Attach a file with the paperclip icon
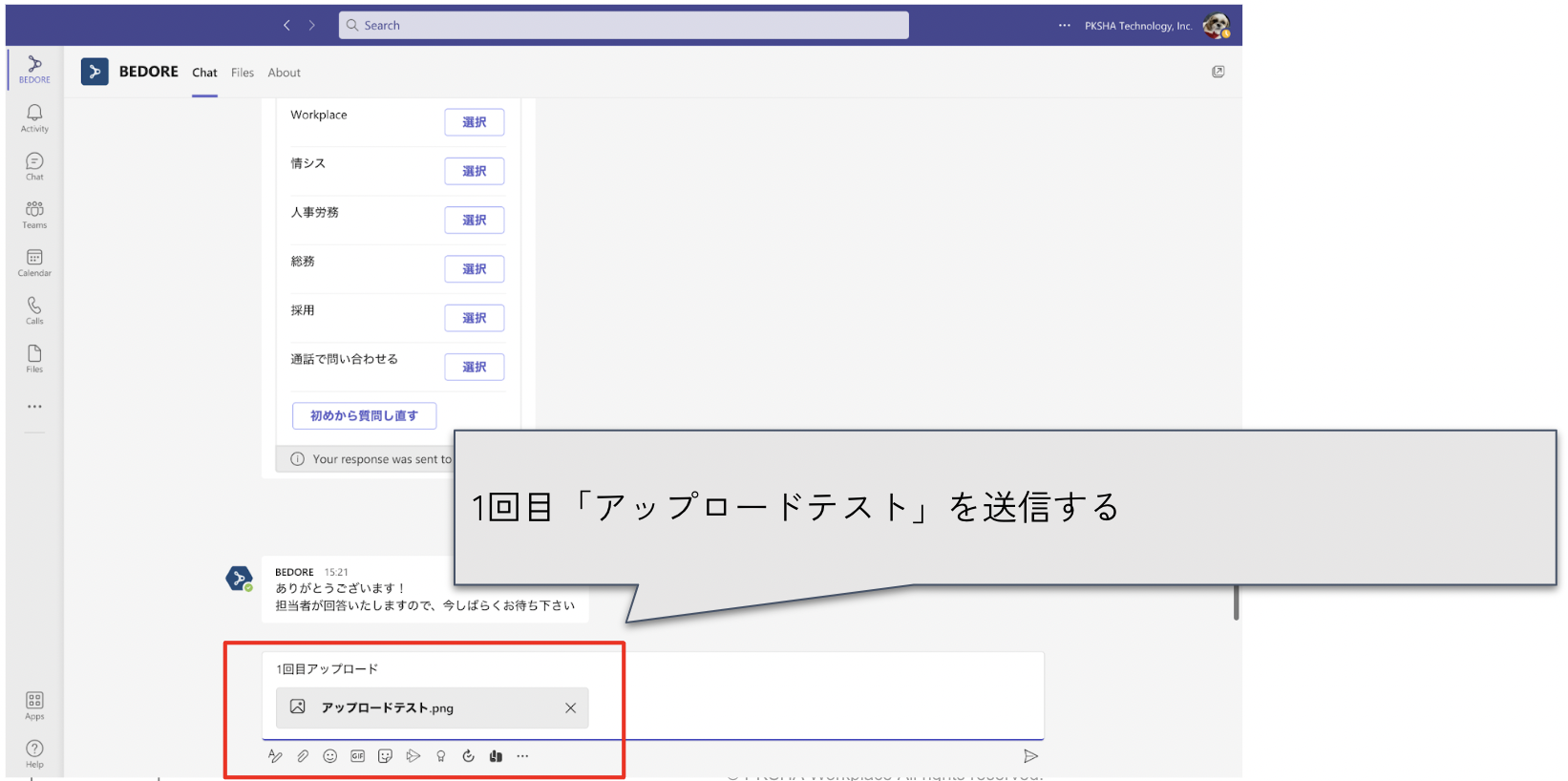 [303, 756]
